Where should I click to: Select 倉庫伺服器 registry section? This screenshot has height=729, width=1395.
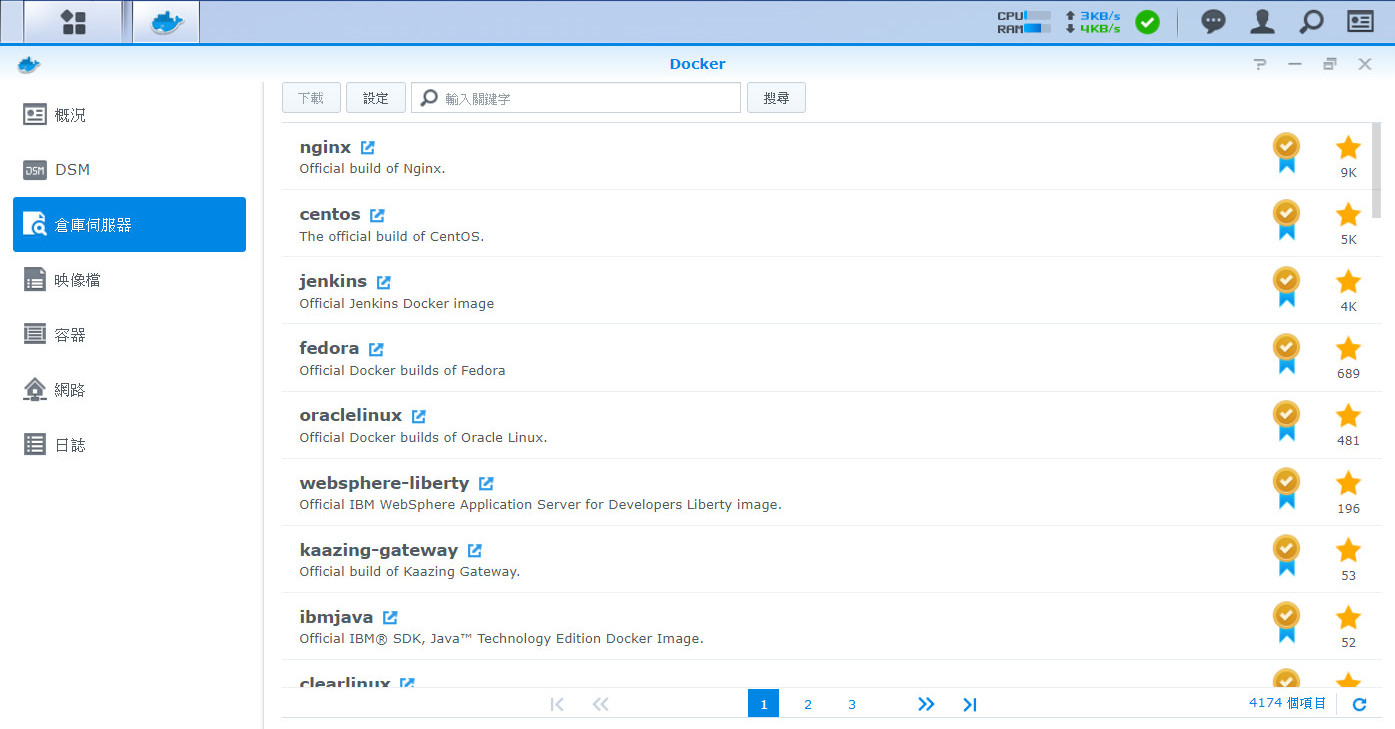pos(130,225)
